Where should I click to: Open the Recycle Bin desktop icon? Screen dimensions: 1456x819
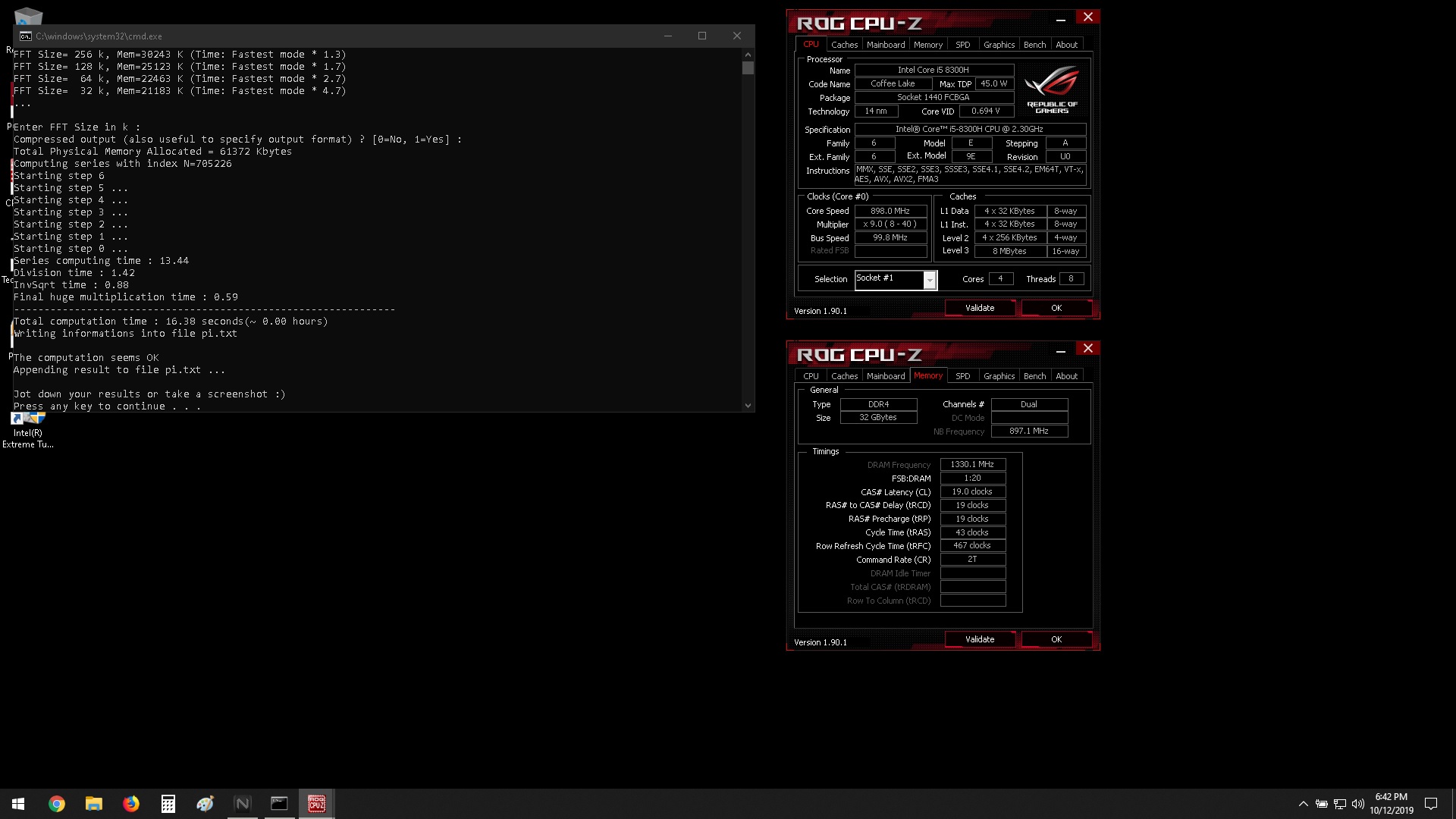coord(28,15)
